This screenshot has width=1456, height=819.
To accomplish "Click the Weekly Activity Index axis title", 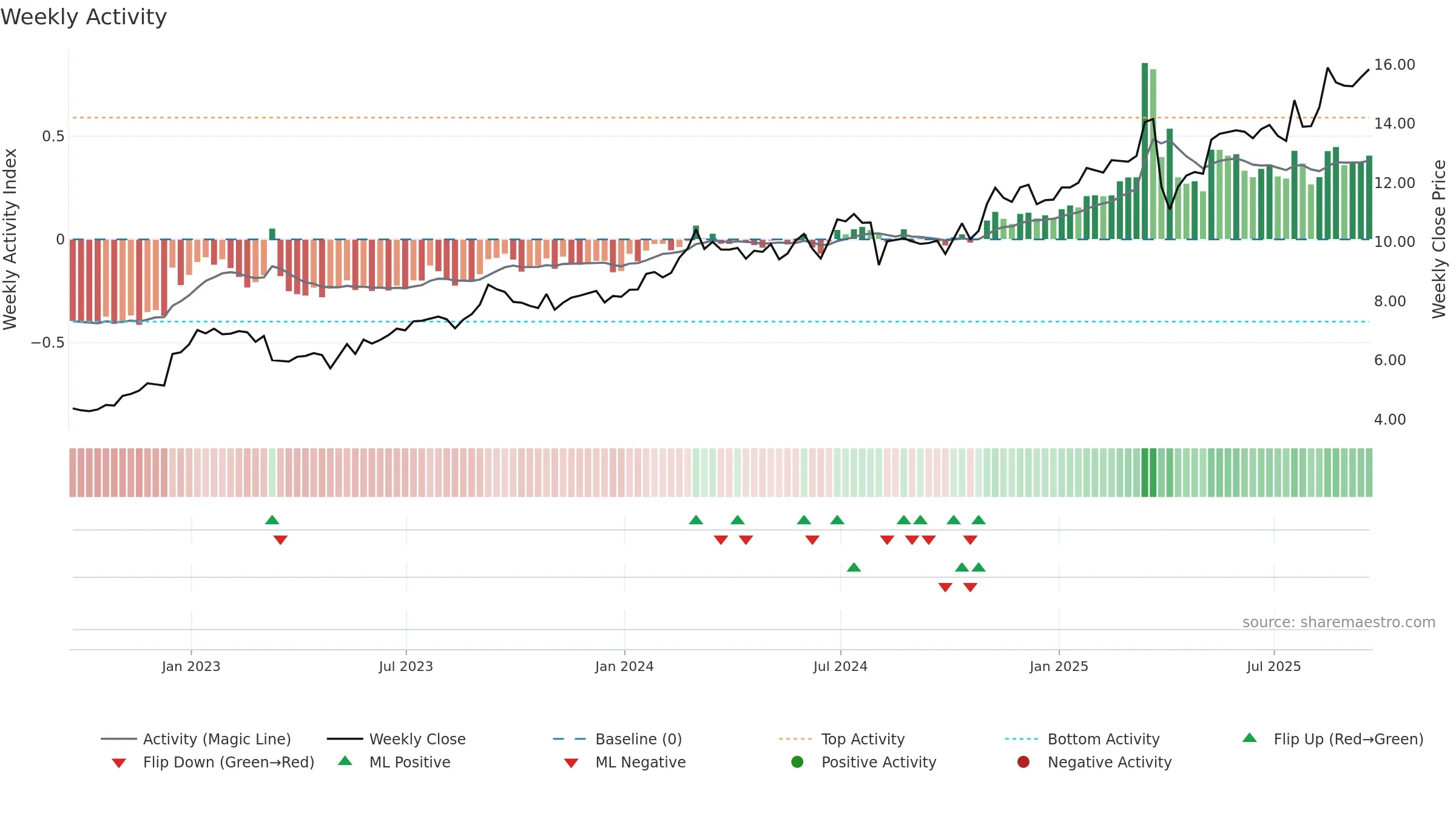I will [x=10, y=239].
